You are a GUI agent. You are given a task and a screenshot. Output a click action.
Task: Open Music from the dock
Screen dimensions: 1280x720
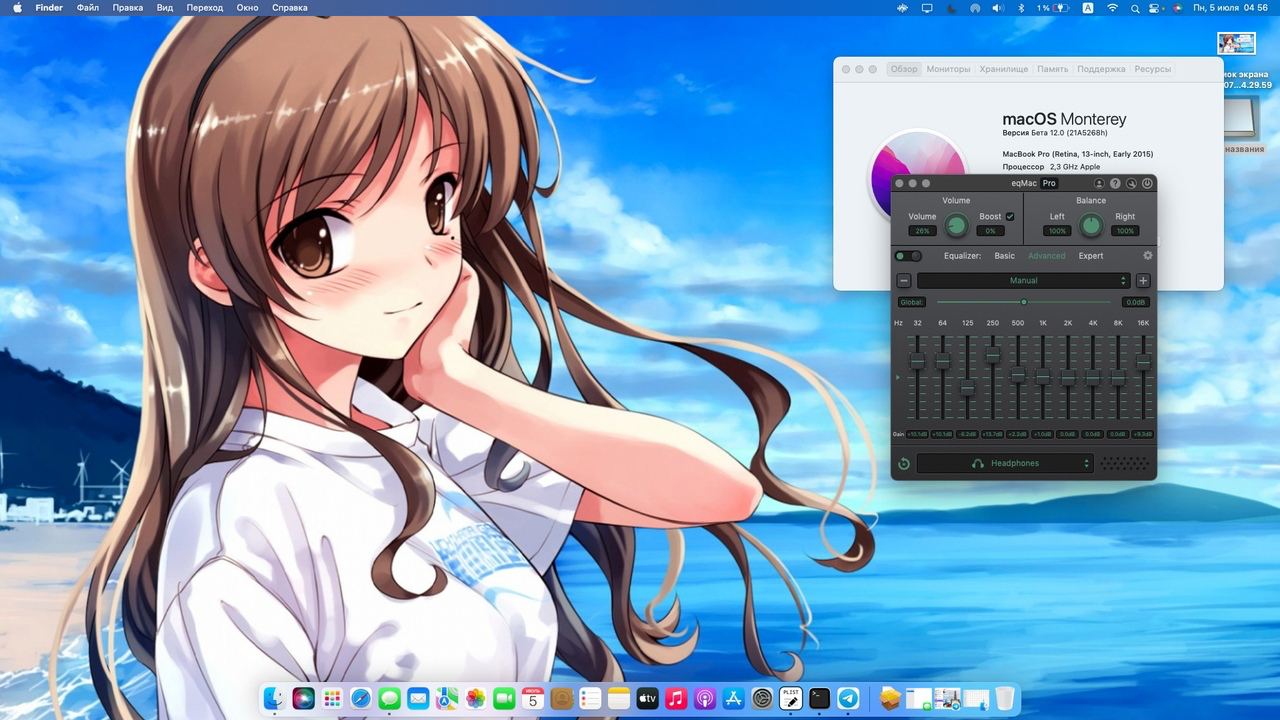click(x=676, y=699)
